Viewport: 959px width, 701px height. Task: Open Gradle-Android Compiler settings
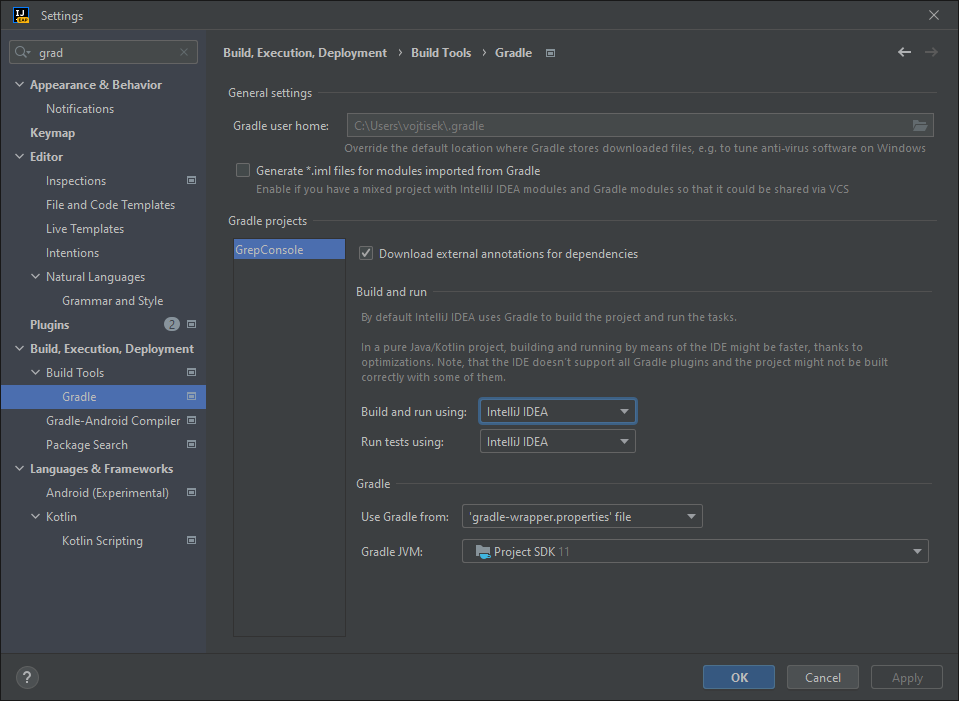click(113, 420)
